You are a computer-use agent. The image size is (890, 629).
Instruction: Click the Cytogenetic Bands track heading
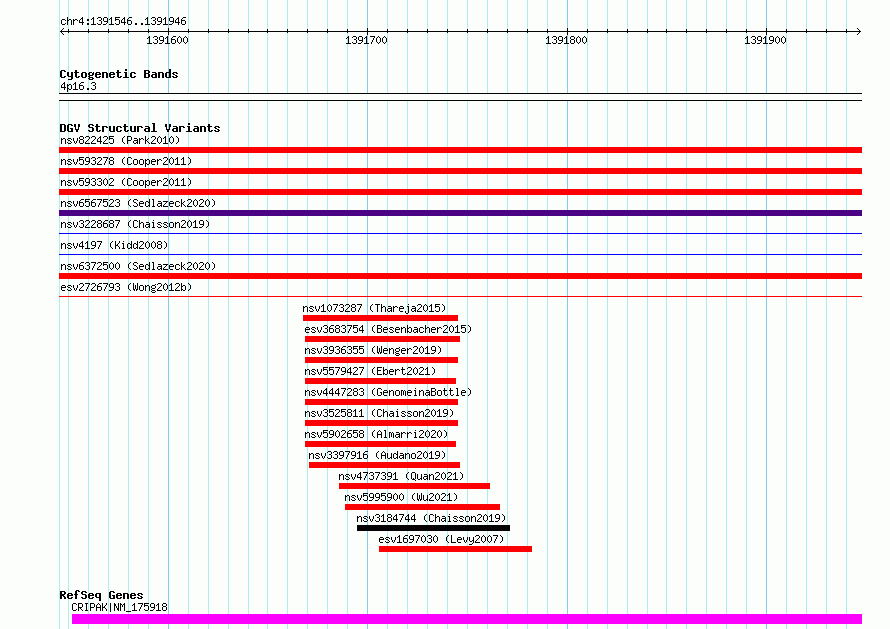[119, 74]
